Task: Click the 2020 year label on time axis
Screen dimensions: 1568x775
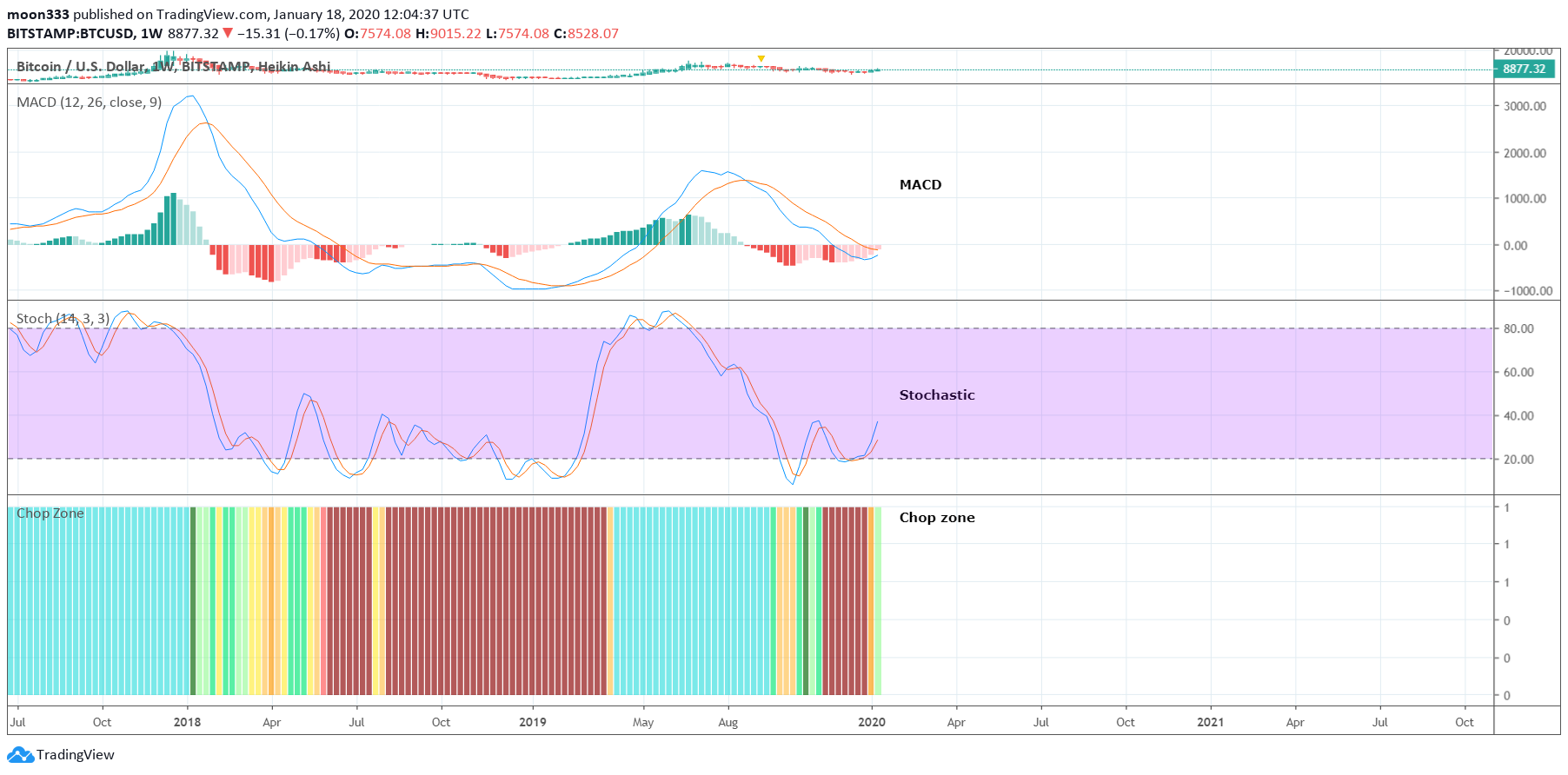Action: click(x=872, y=722)
